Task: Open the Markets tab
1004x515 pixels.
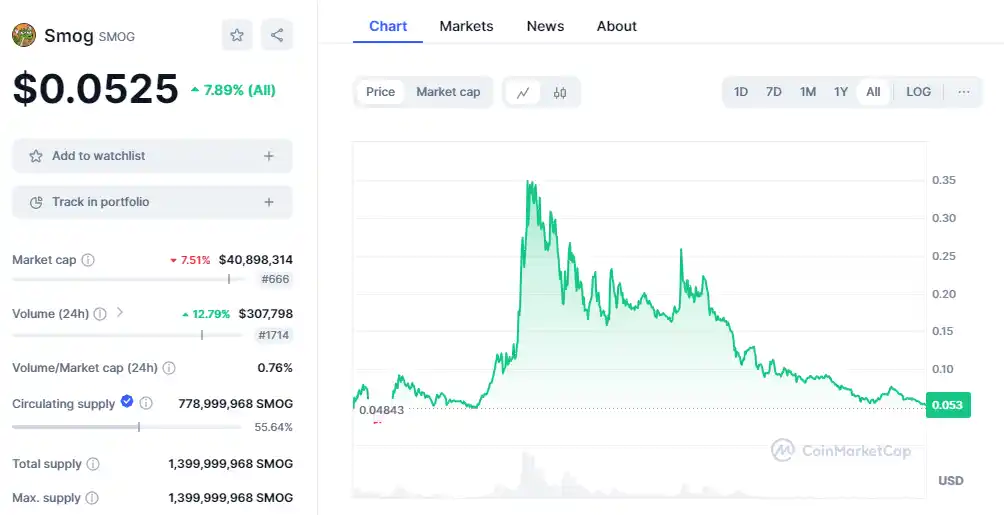Action: click(466, 26)
